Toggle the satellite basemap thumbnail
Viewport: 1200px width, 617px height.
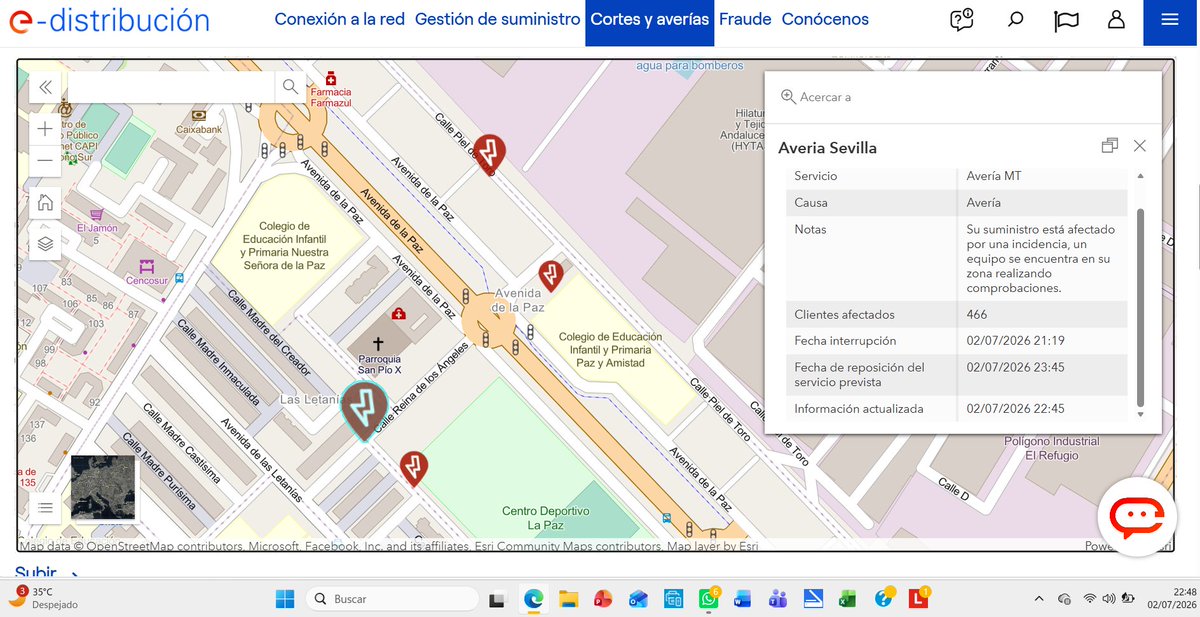(103, 487)
